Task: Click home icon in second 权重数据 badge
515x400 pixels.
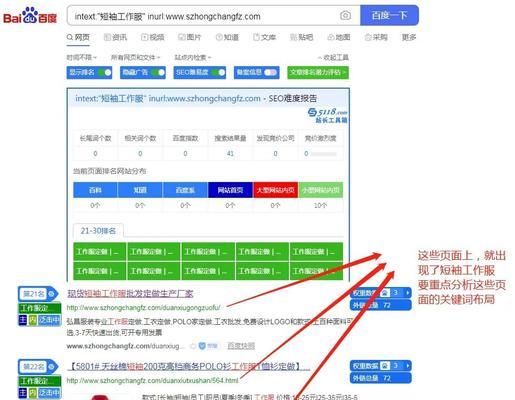Action: [x=385, y=366]
